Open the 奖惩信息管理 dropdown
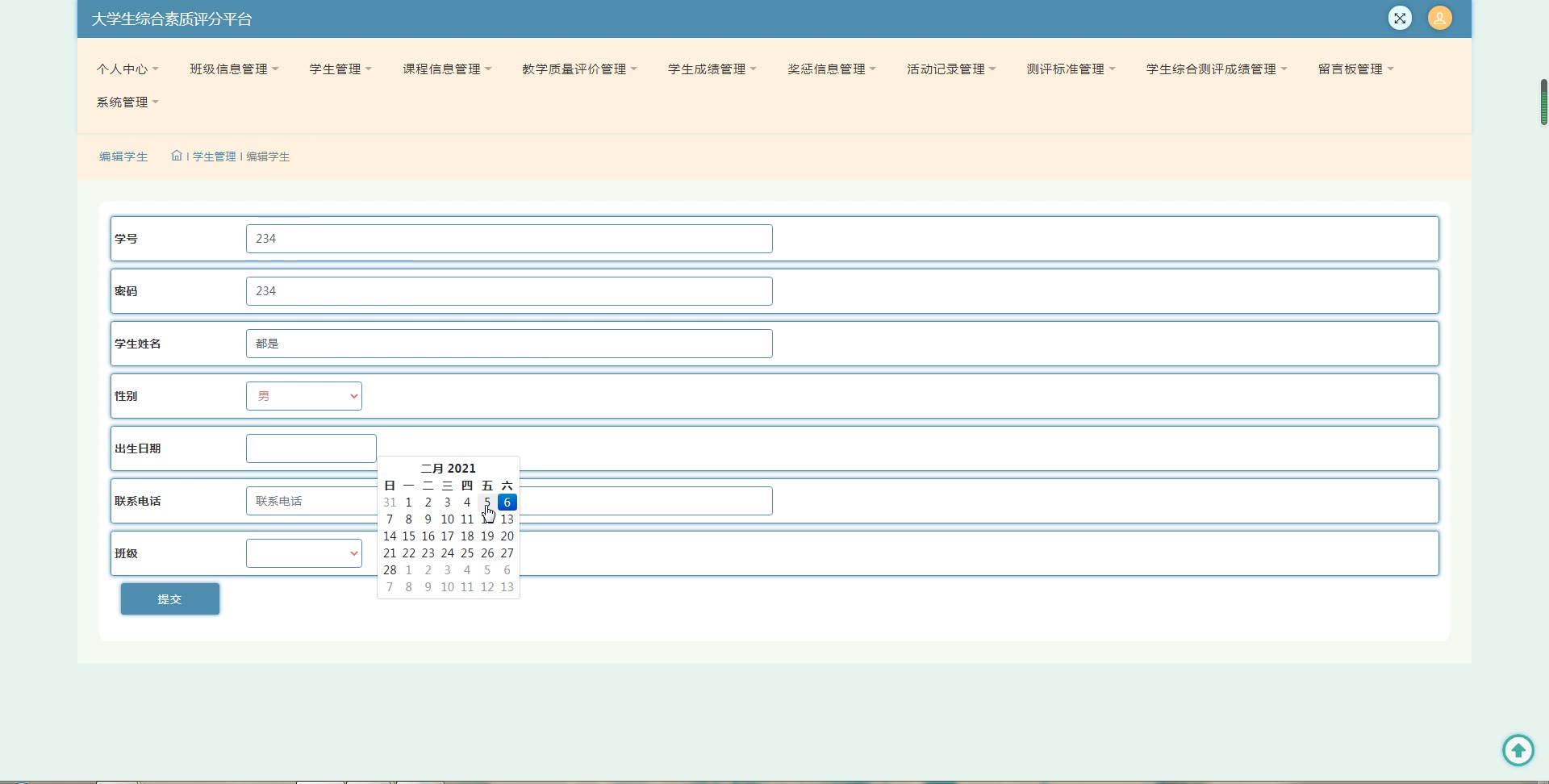This screenshot has height=784, width=1549. (832, 69)
